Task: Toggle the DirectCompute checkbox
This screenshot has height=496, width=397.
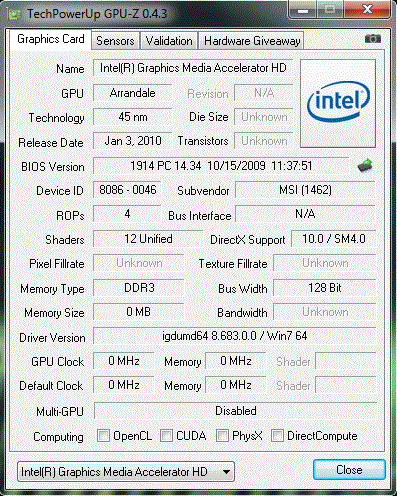Action: click(277, 436)
